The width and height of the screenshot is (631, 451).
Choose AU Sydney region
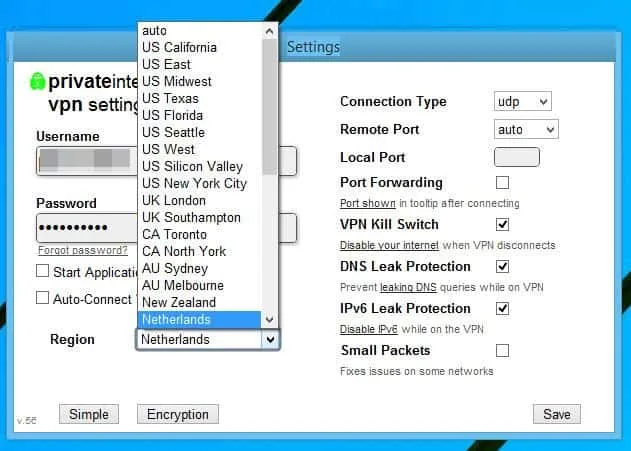[x=200, y=268]
